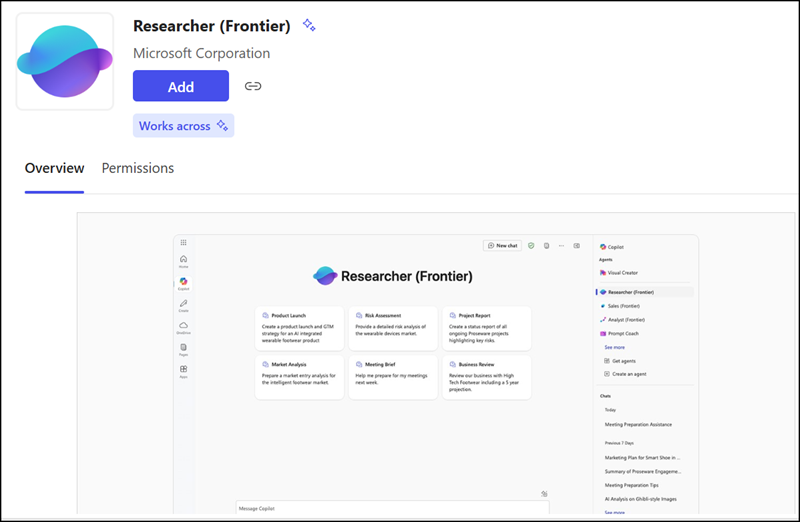The height and width of the screenshot is (522, 800).
Task: Click the Create pencil sidebar icon
Action: 183,305
